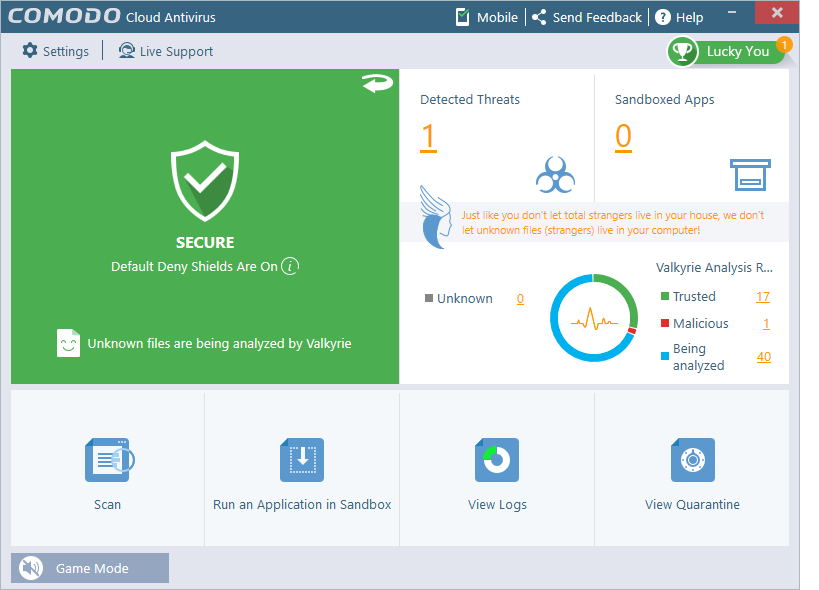The width and height of the screenshot is (819, 590).
Task: Open the Unknown files count 0
Action: click(520, 299)
